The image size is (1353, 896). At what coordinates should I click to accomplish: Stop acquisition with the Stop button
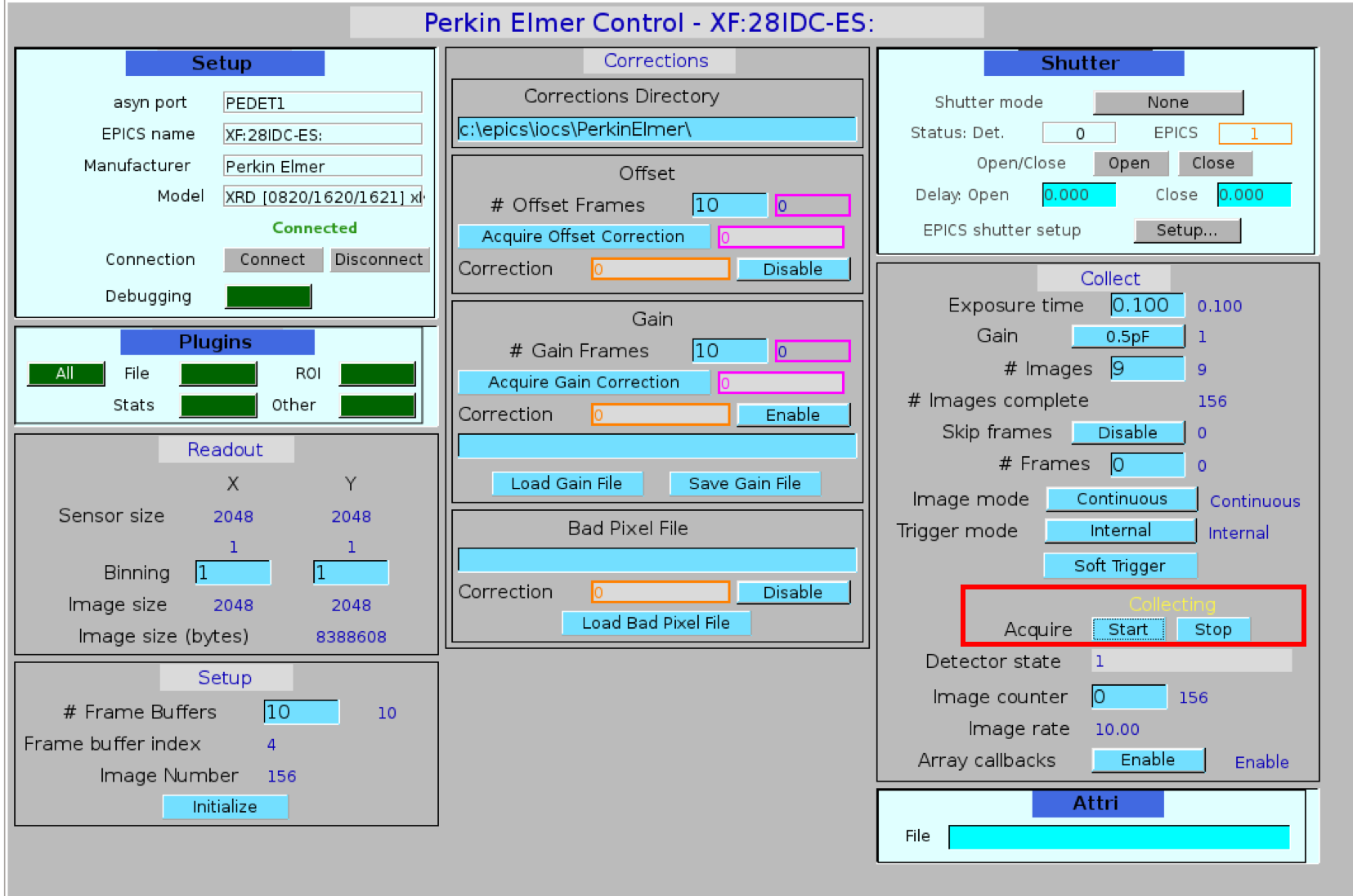tap(1213, 629)
